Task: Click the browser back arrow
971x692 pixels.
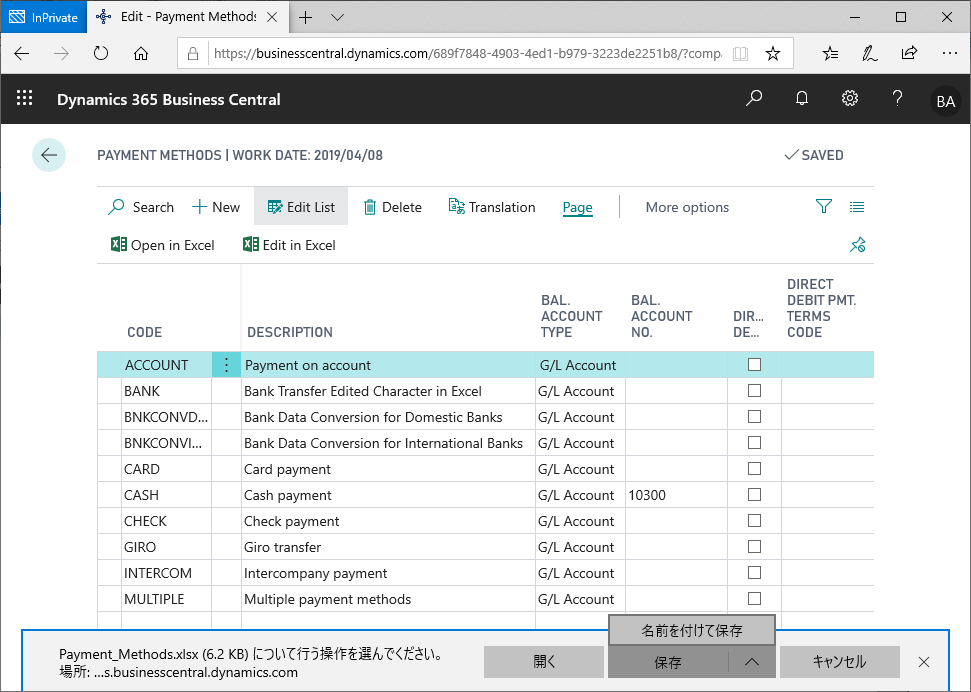Action: [x=22, y=53]
